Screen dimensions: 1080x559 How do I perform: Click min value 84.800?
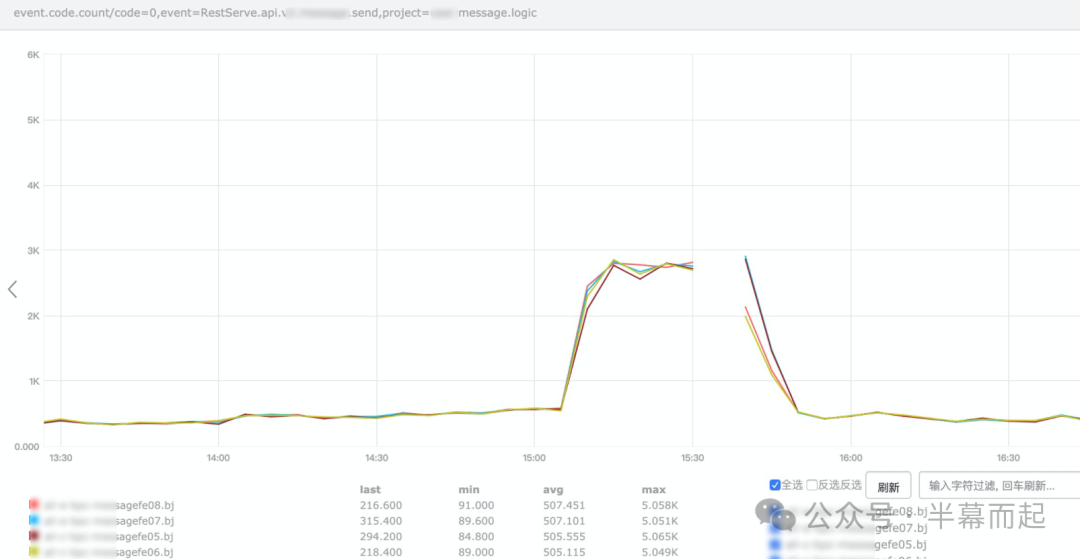[x=476, y=536]
